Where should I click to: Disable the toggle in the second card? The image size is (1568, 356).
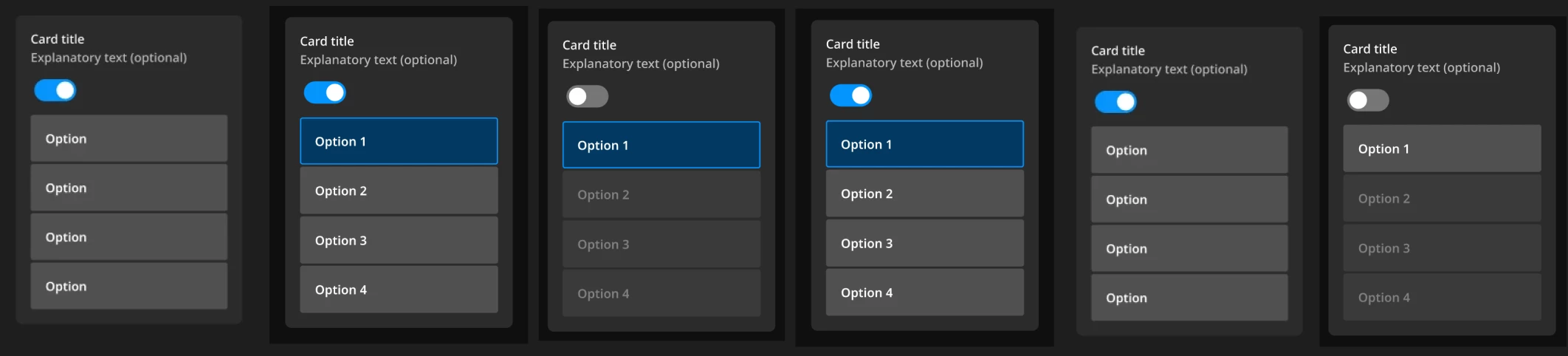tap(325, 92)
